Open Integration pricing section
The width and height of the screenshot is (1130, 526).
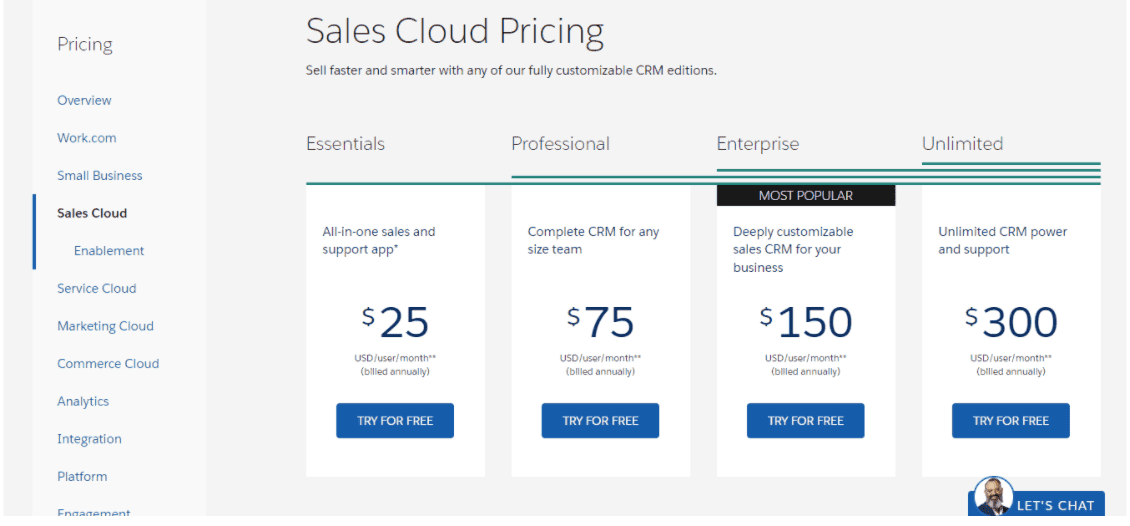click(x=89, y=439)
